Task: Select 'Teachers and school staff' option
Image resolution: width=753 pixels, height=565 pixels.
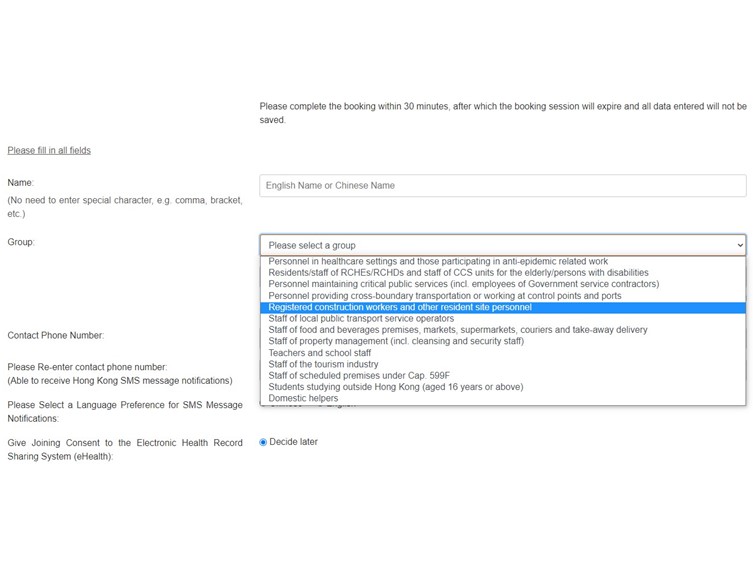Action: click(503, 353)
